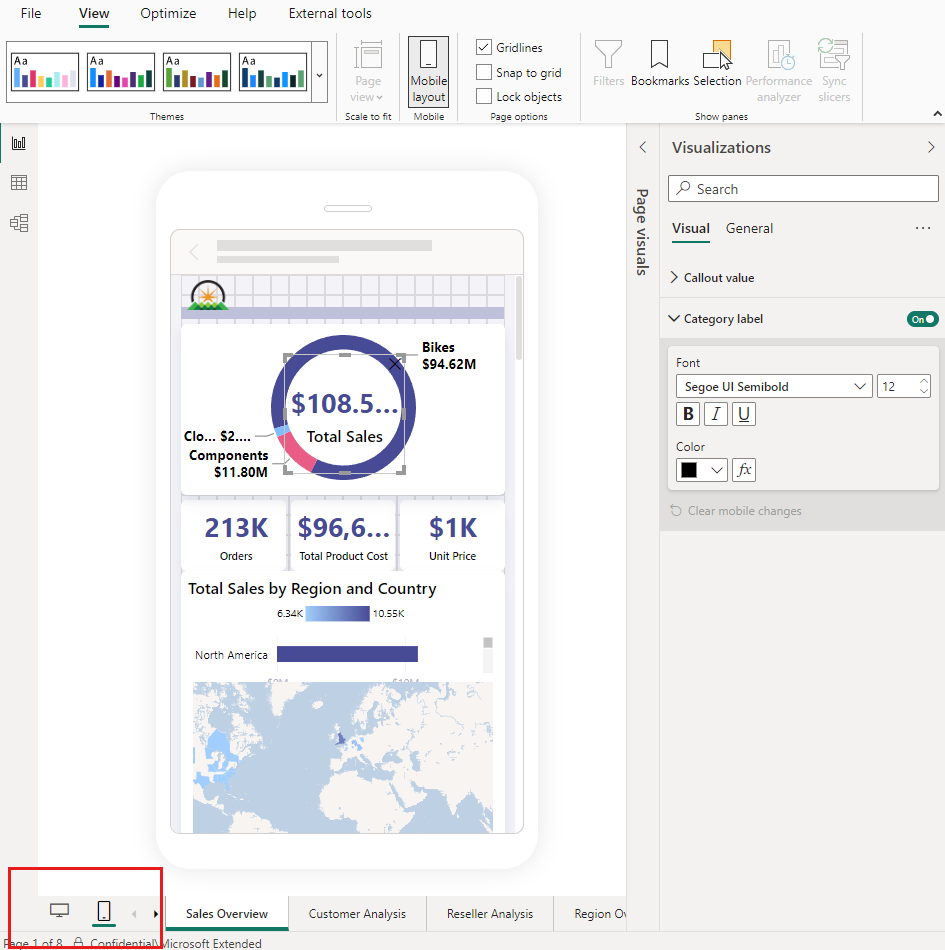Image resolution: width=945 pixels, height=950 pixels.
Task: Turn off Category label toggle
Action: click(922, 319)
